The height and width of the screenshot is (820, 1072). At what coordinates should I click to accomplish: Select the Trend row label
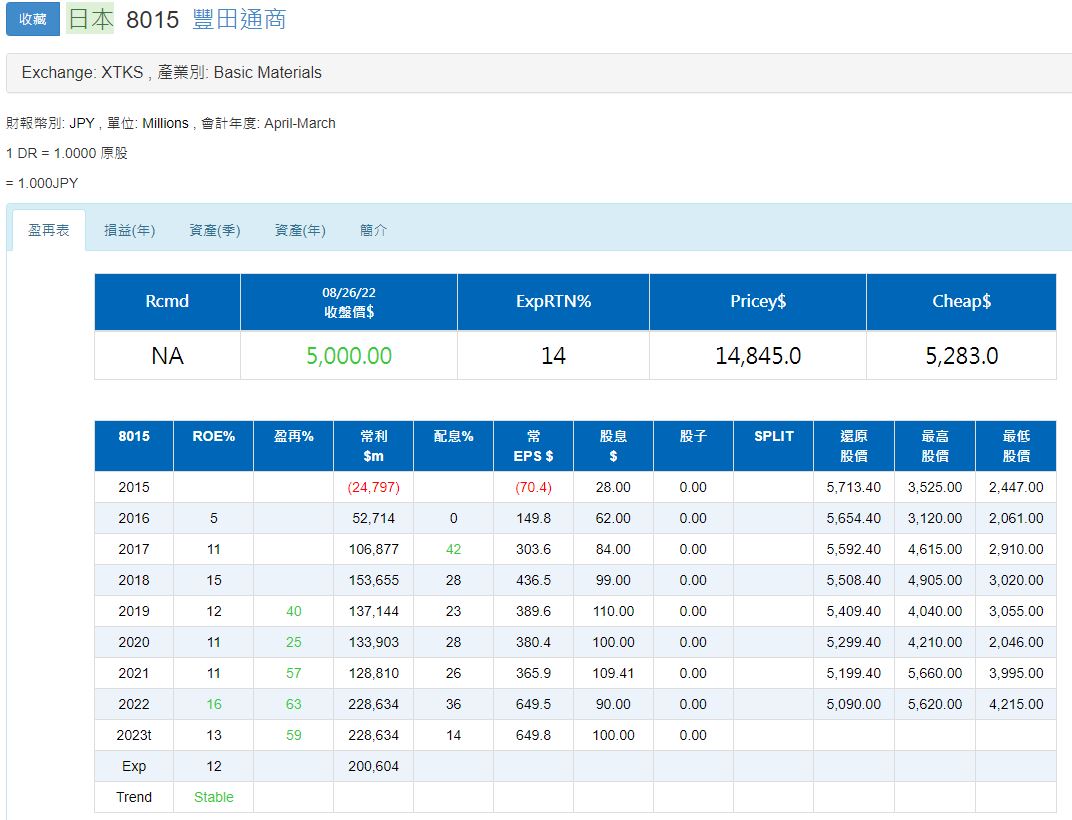tap(134, 797)
